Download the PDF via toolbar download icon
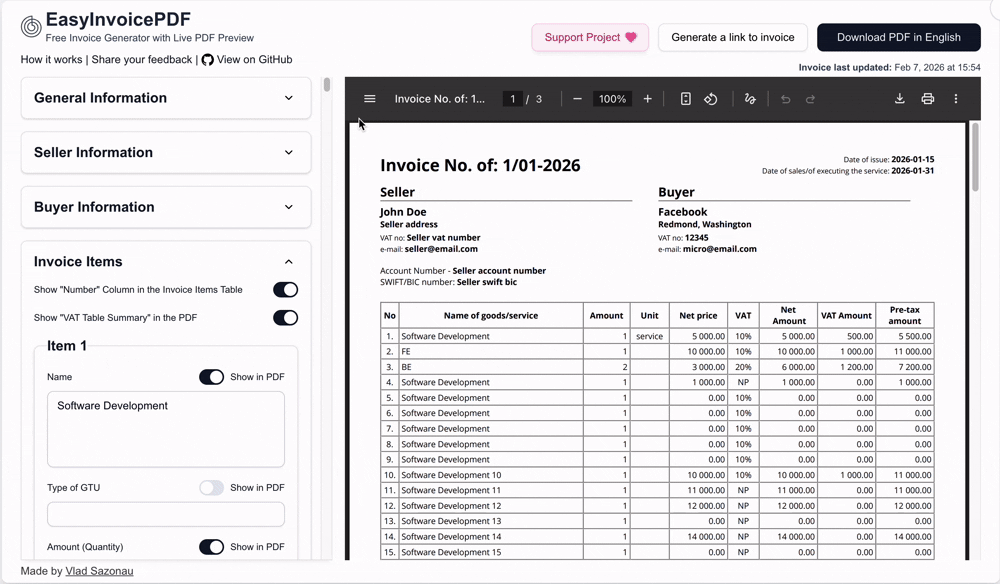This screenshot has width=1000, height=584. point(899,98)
